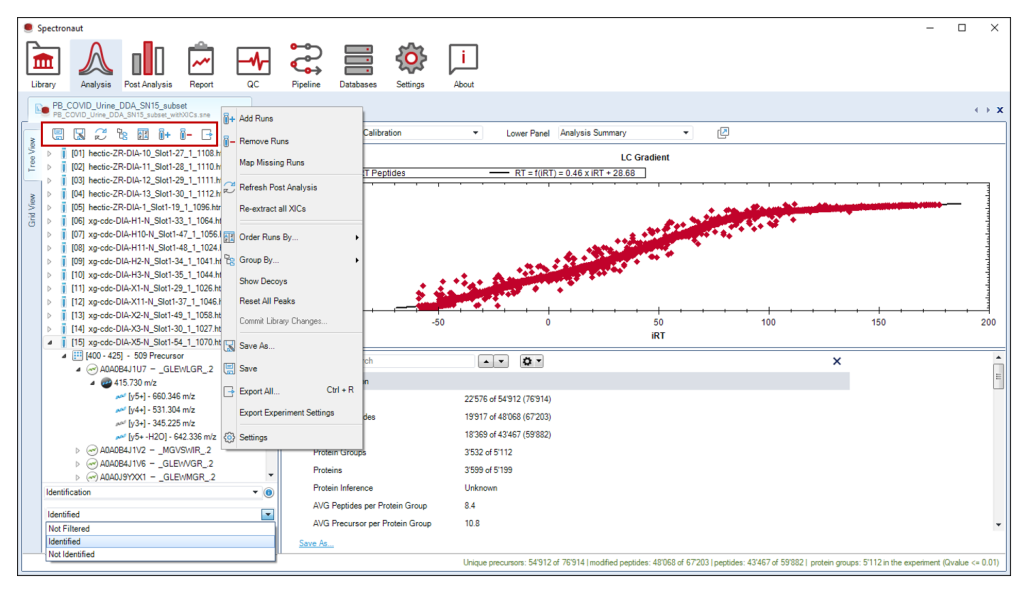The width and height of the screenshot is (1029, 594).
Task: Click the Add Runs icon in the tree toolbar
Action: pos(164,135)
